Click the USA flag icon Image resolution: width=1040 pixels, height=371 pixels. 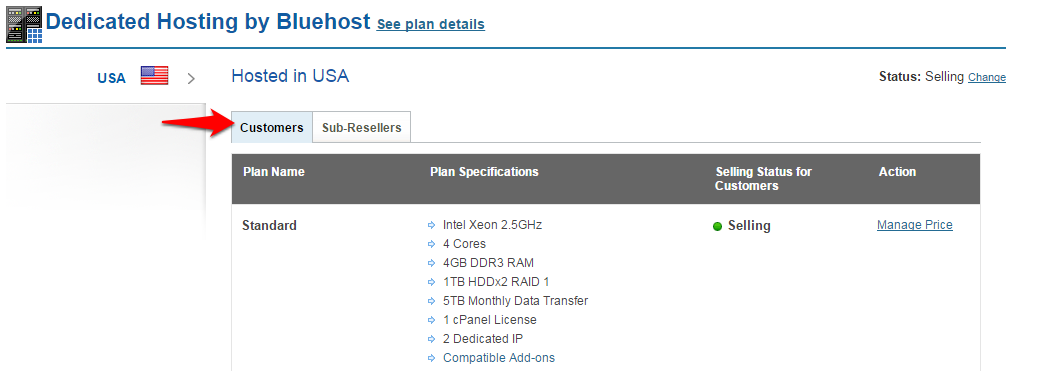coord(155,76)
